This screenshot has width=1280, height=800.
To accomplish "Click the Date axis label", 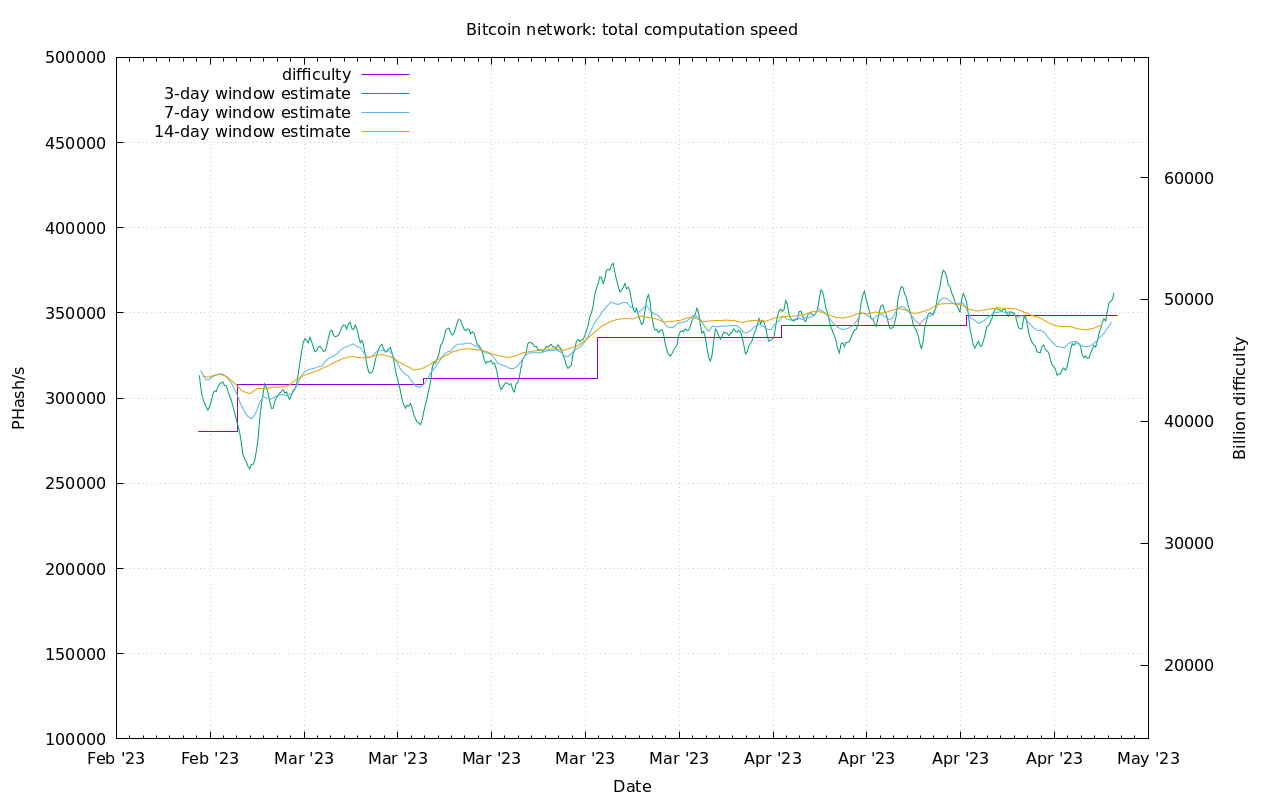I will point(631,787).
